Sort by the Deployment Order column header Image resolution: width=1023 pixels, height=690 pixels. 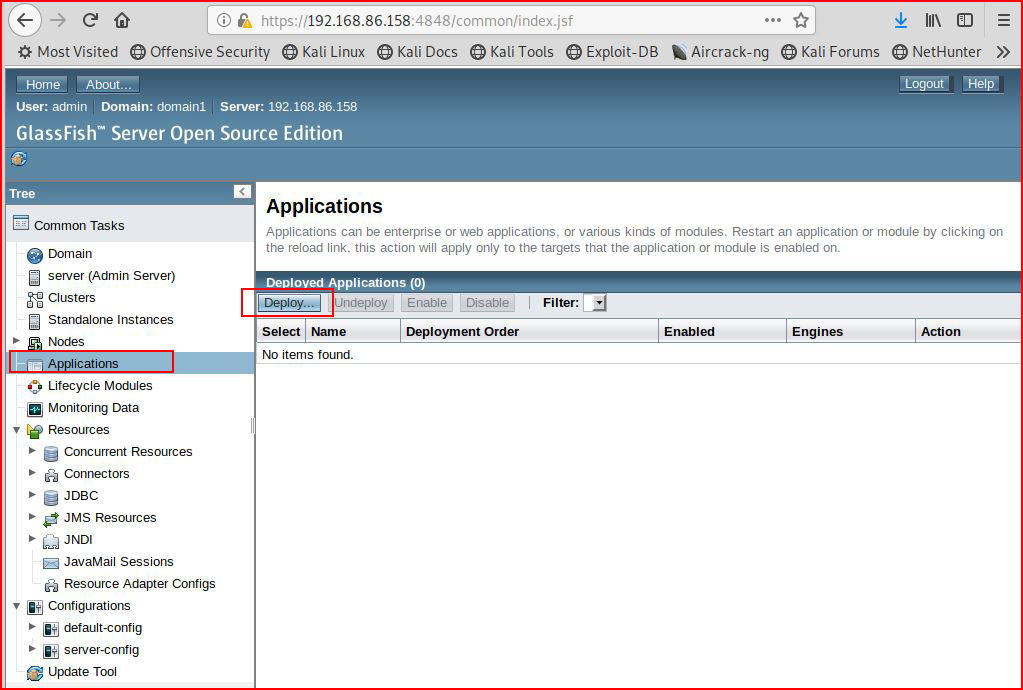530,331
